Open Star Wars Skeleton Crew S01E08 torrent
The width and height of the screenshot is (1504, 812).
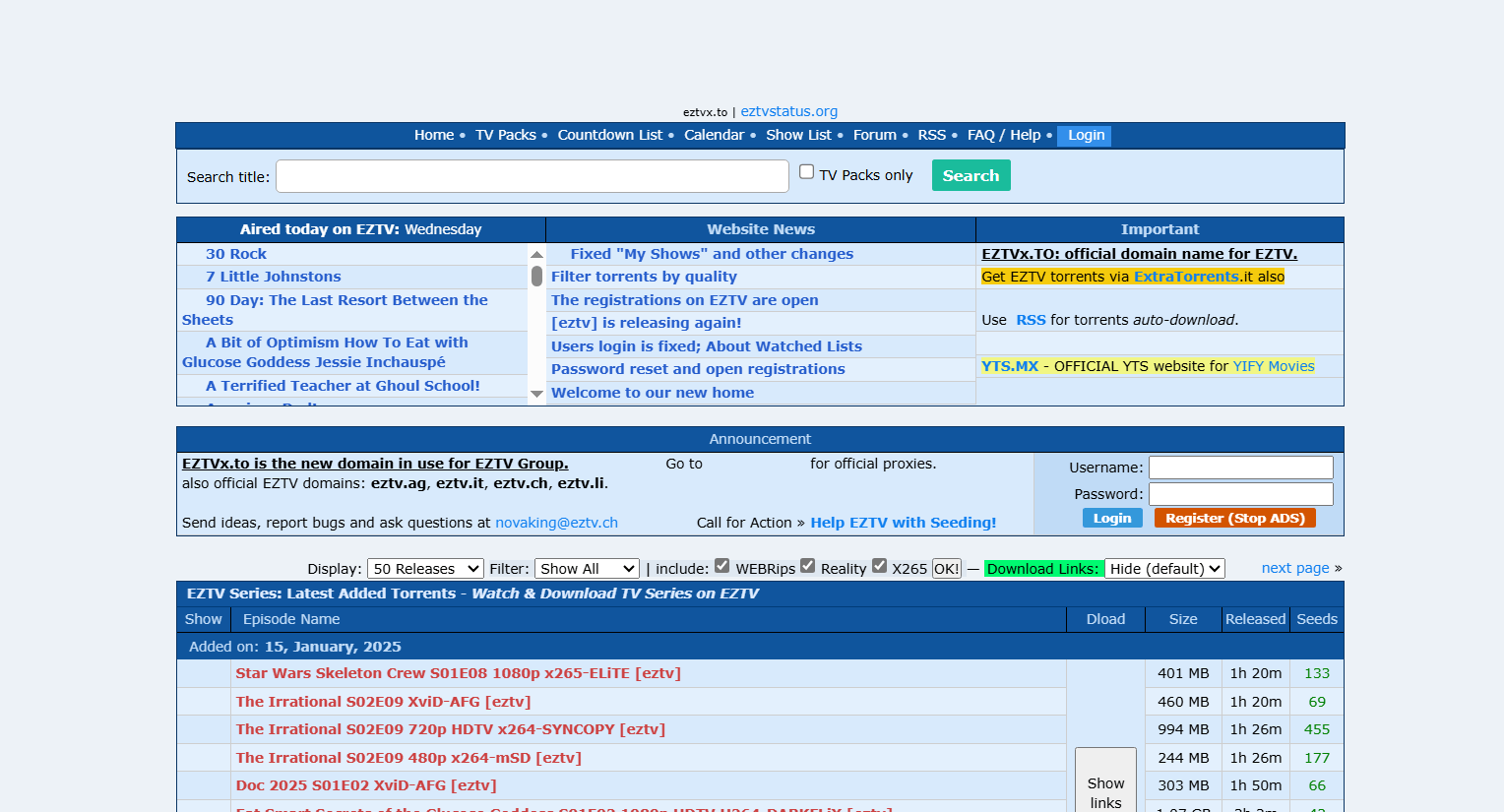[458, 673]
